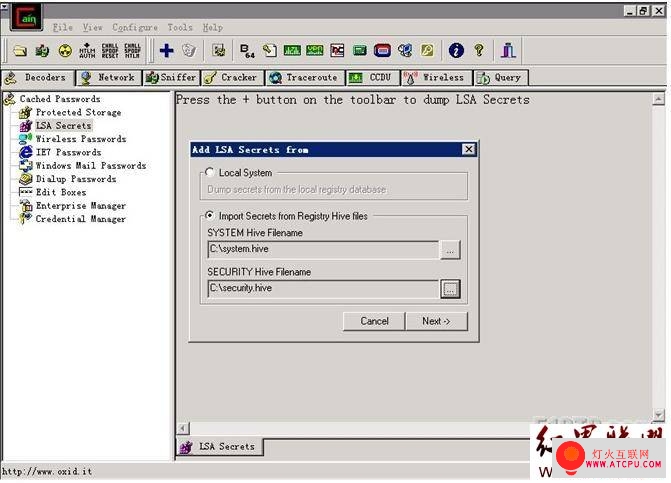
Task: Select Windows Mail Passwords in tree
Action: (x=91, y=166)
